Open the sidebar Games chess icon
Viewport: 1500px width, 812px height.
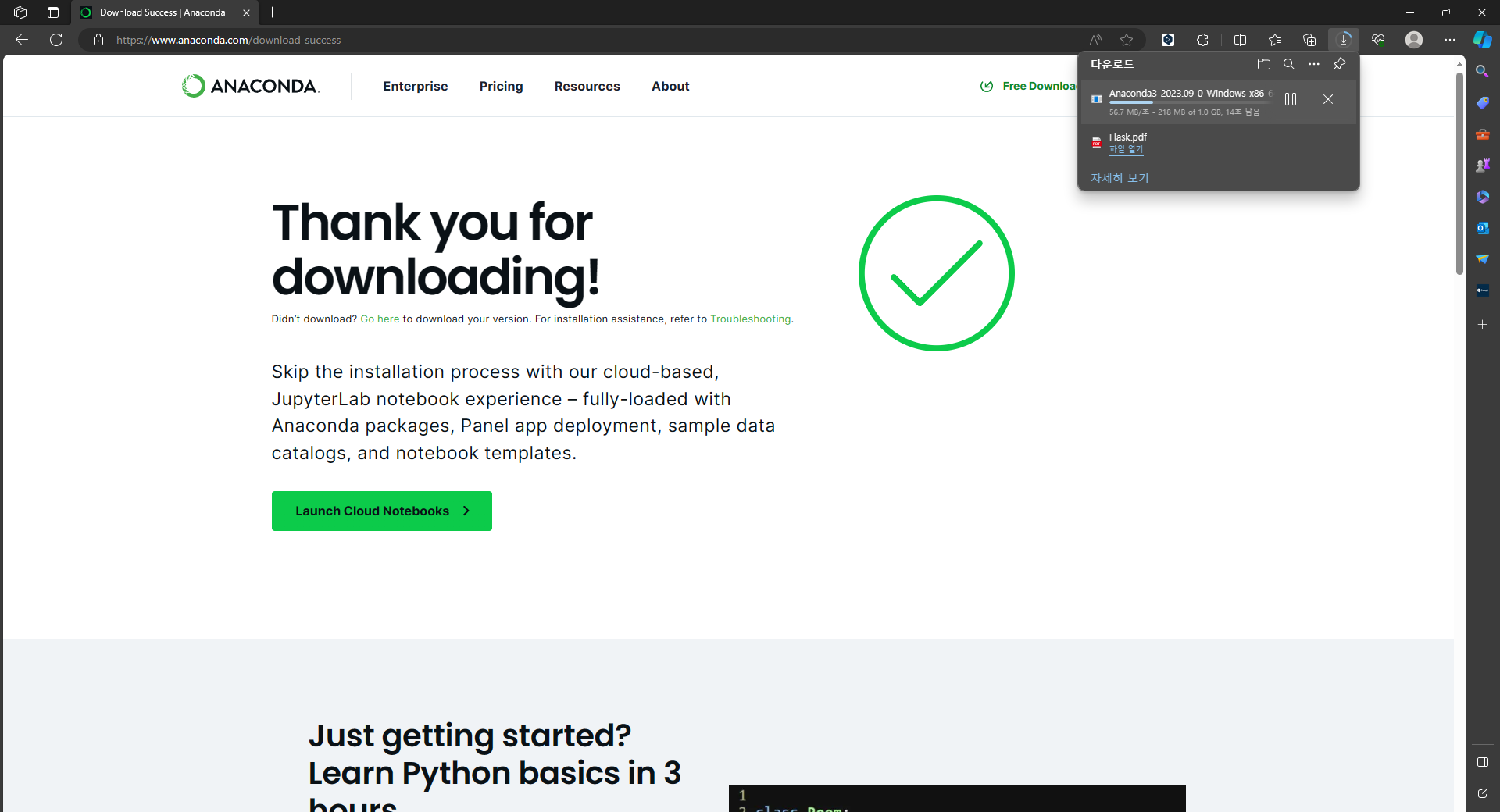[1482, 166]
